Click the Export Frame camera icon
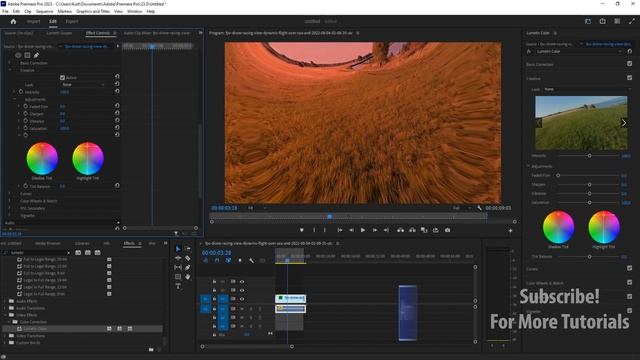The image size is (640, 360). coord(447,230)
